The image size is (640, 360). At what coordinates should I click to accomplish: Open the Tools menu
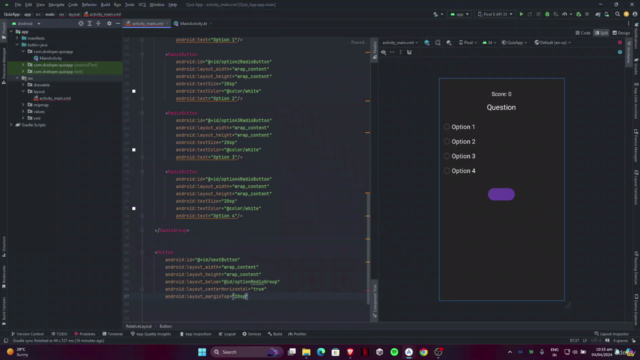[x=129, y=5]
